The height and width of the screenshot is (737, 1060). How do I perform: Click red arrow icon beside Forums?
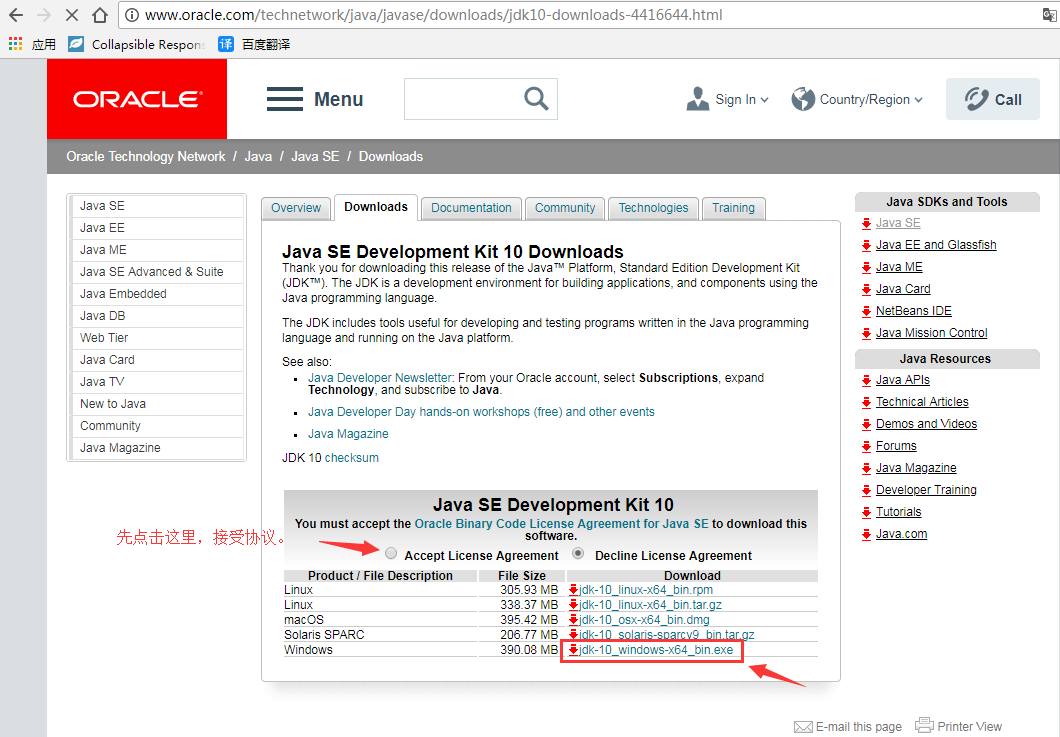[x=866, y=446]
